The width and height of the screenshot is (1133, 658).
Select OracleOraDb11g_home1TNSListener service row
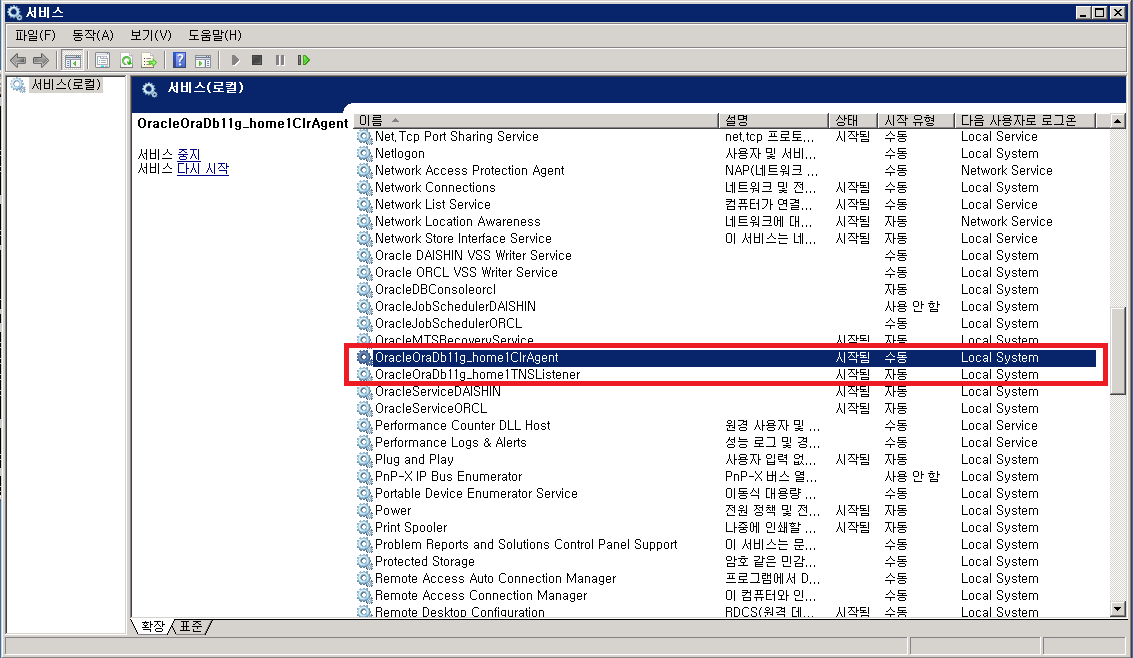(726, 375)
